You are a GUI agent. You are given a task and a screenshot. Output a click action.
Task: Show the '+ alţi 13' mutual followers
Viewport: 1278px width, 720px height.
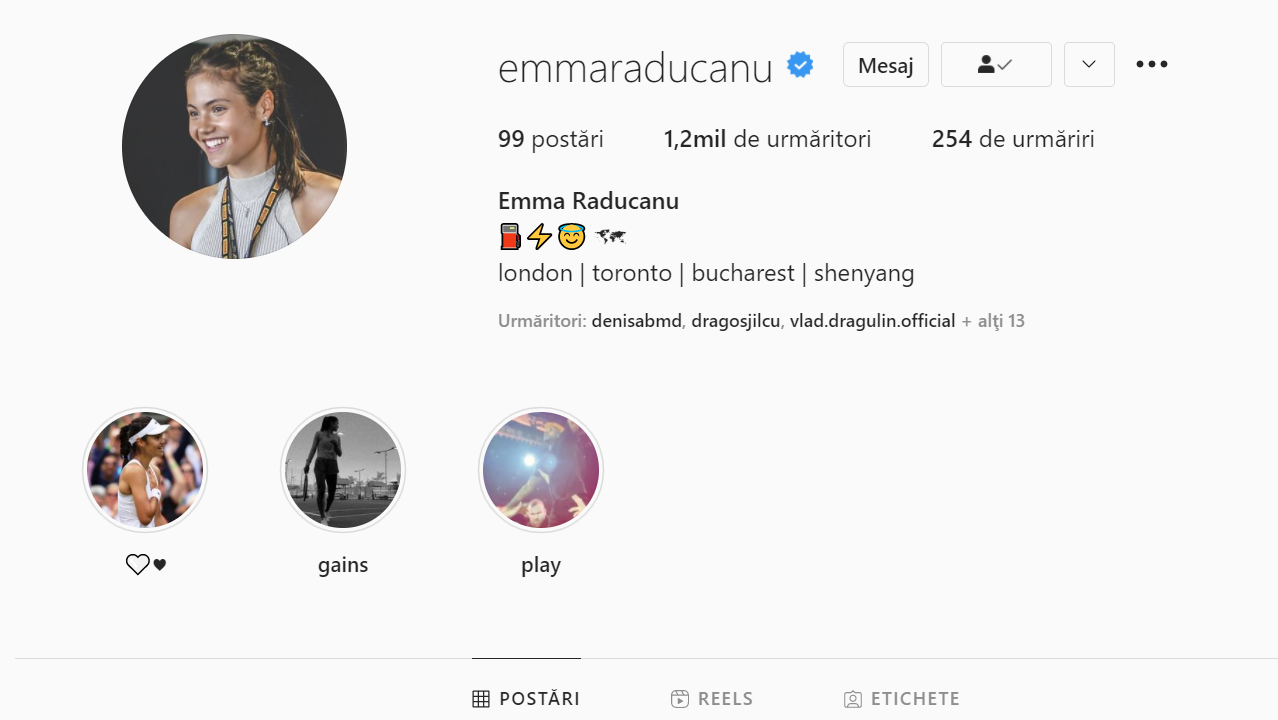(993, 321)
